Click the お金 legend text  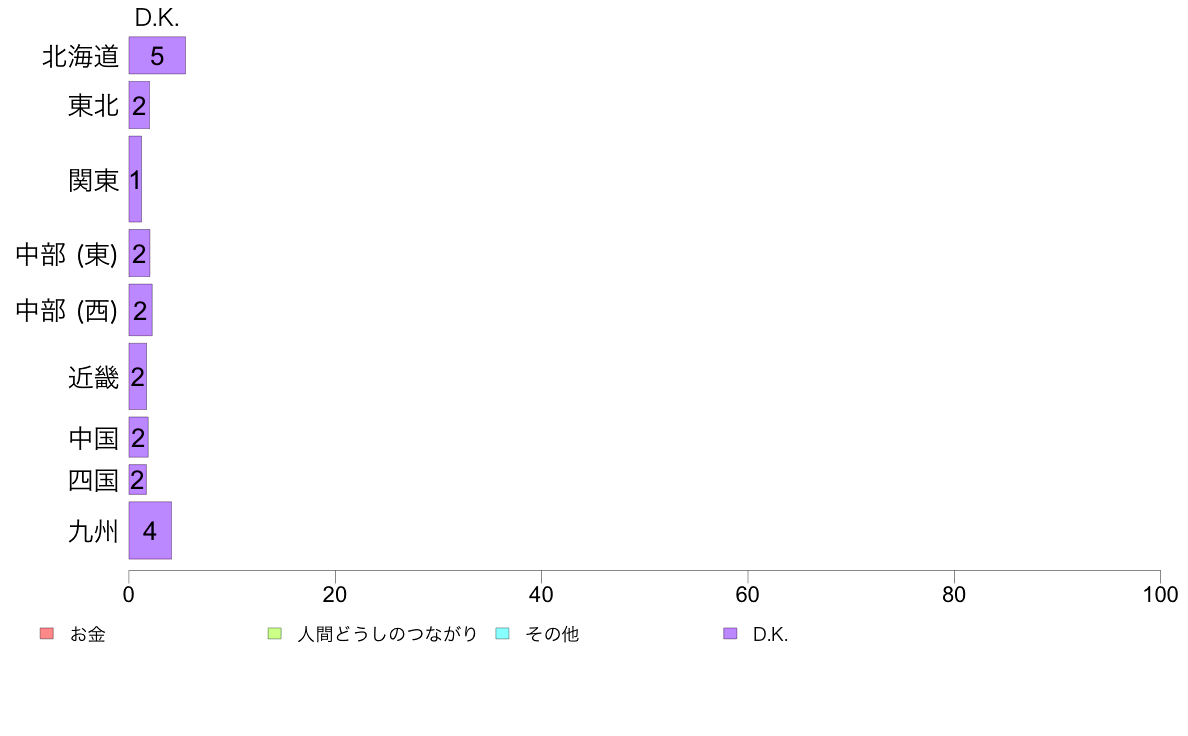coord(87,634)
